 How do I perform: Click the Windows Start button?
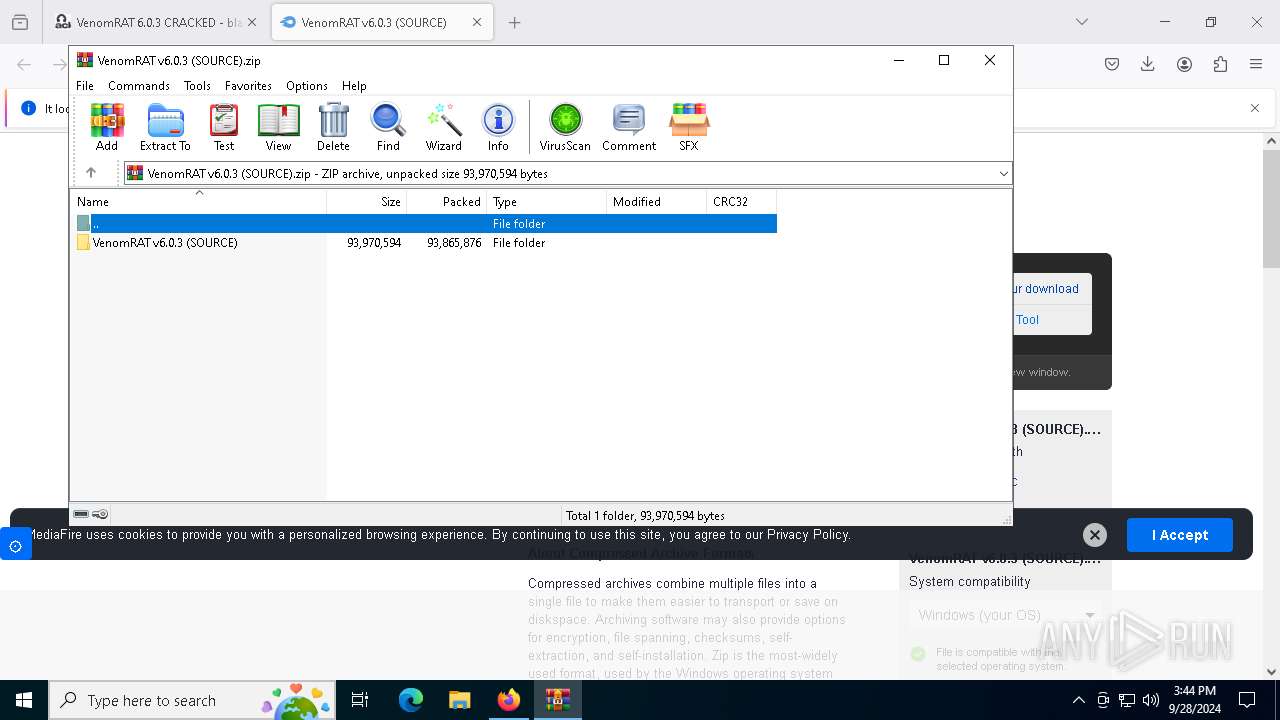coord(24,700)
